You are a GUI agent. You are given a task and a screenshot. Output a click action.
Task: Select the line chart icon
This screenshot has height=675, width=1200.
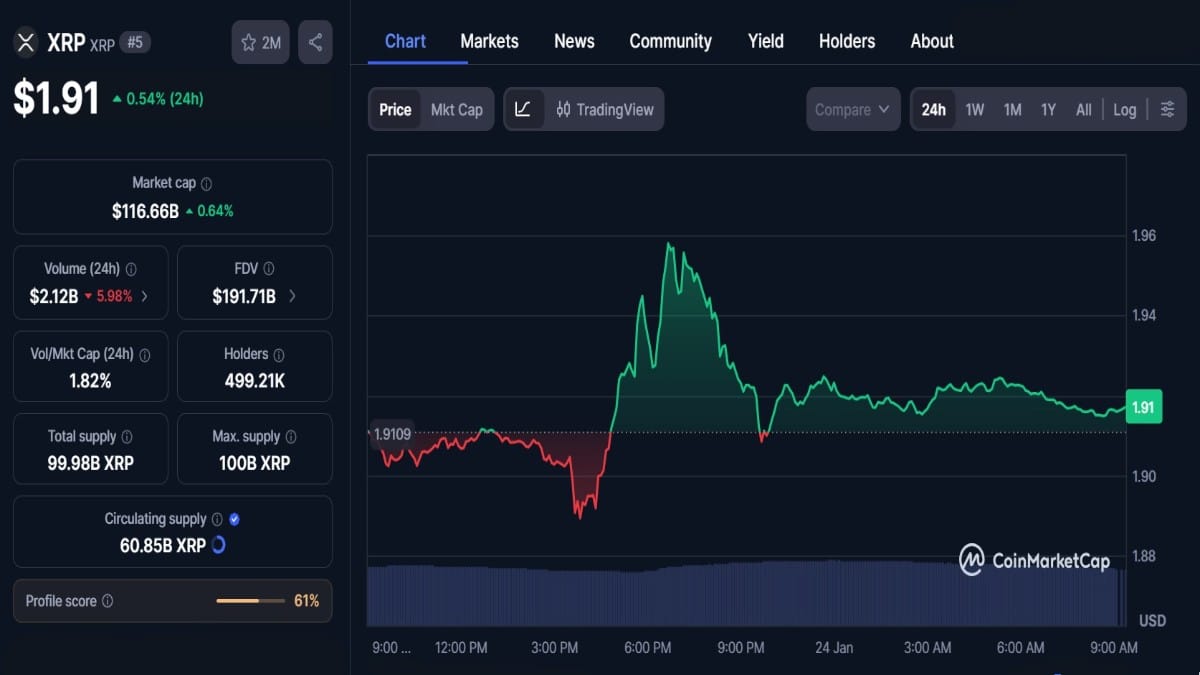point(523,109)
